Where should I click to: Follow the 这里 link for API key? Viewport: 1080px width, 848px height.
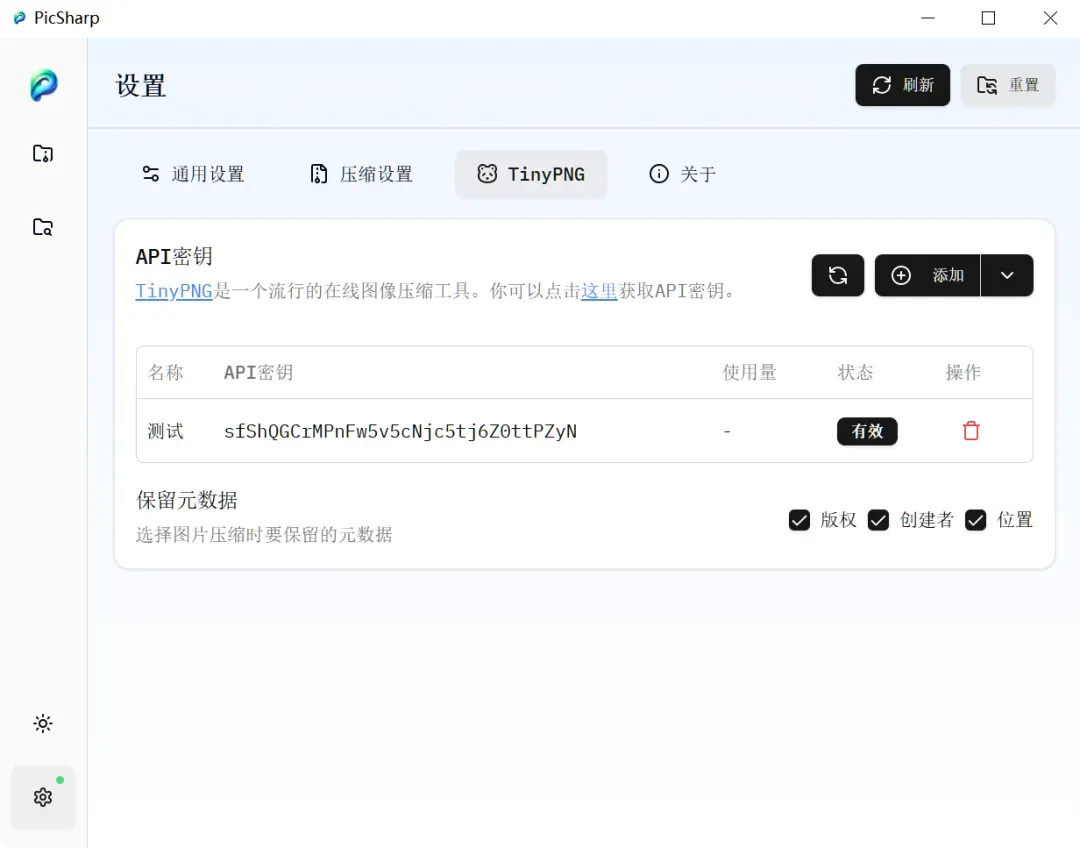[599, 291]
